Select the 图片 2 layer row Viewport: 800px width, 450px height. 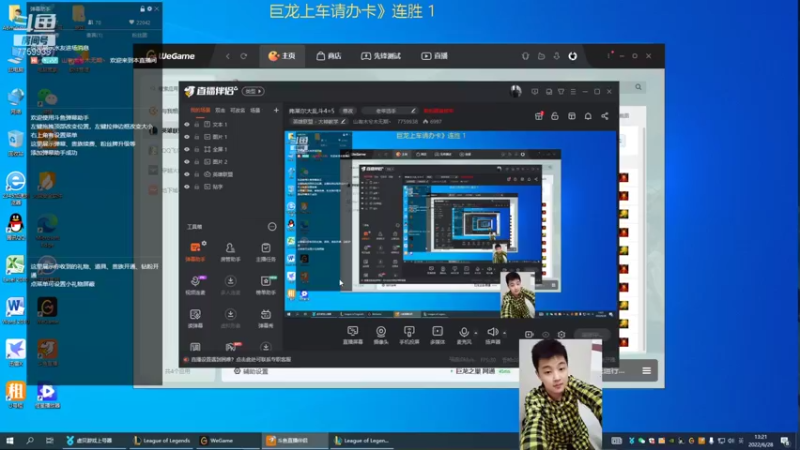tap(232, 162)
